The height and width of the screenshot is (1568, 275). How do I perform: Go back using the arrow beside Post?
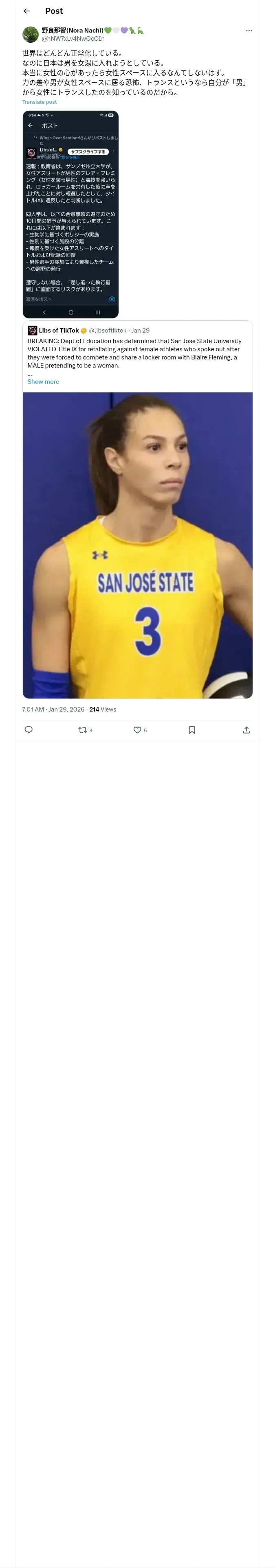pyautogui.click(x=26, y=11)
